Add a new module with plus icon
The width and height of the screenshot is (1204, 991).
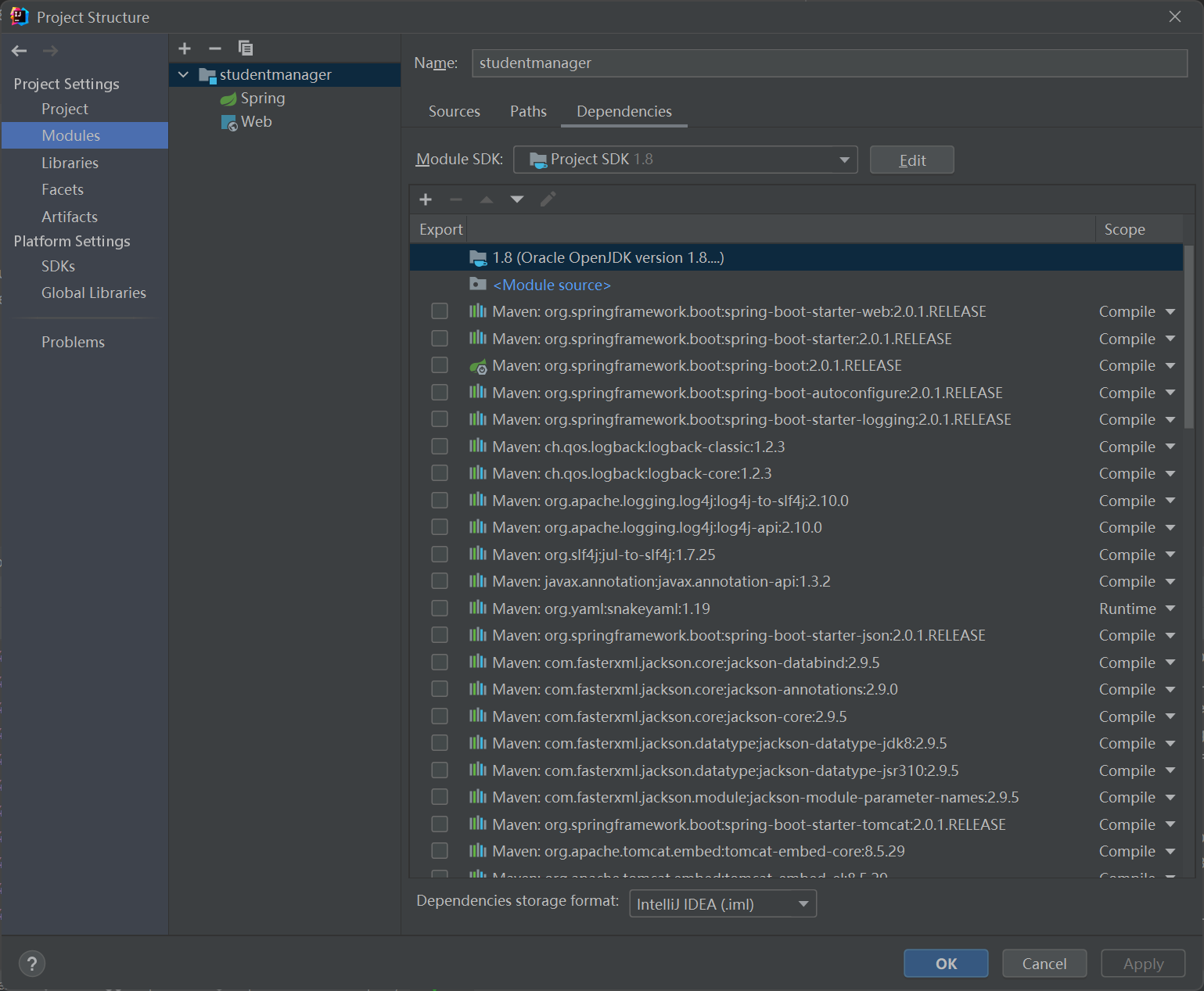tap(185, 48)
